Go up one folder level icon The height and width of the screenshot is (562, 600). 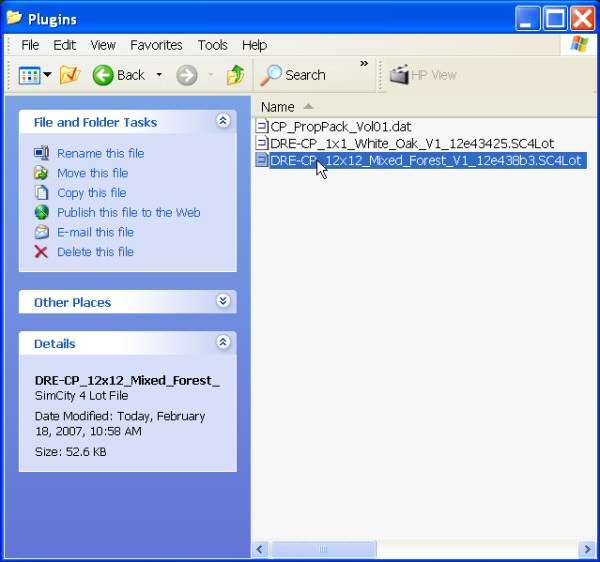[235, 75]
